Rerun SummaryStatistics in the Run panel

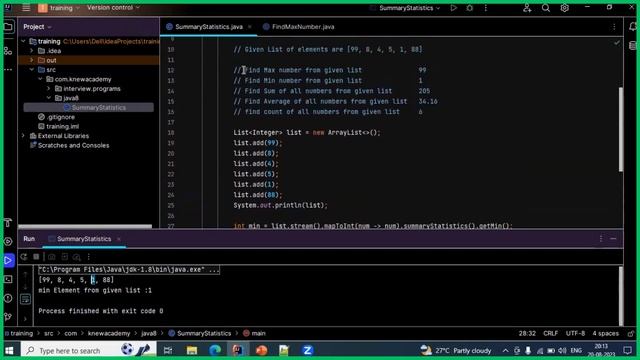24,257
